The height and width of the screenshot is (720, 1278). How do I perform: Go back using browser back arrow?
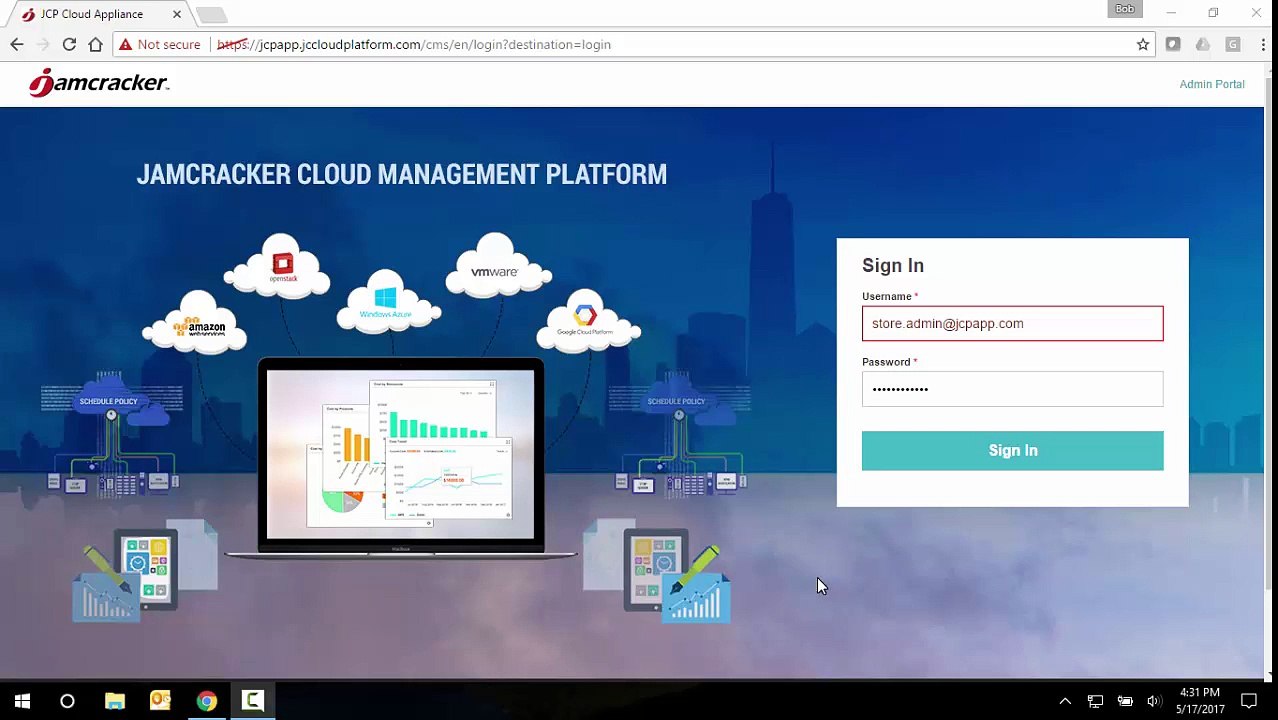coord(17,44)
